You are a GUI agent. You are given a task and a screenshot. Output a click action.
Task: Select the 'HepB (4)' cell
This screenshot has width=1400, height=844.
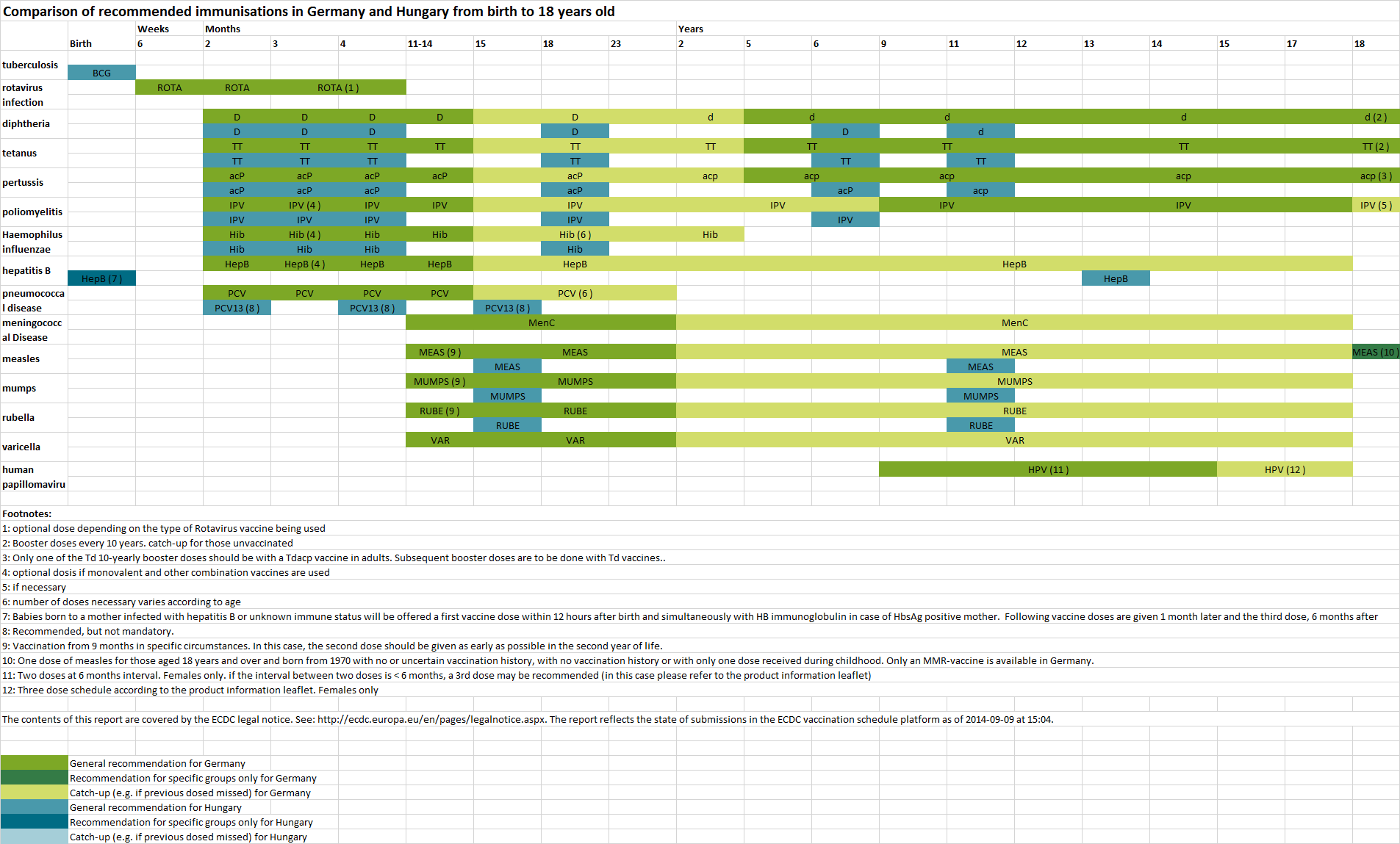pos(304,264)
